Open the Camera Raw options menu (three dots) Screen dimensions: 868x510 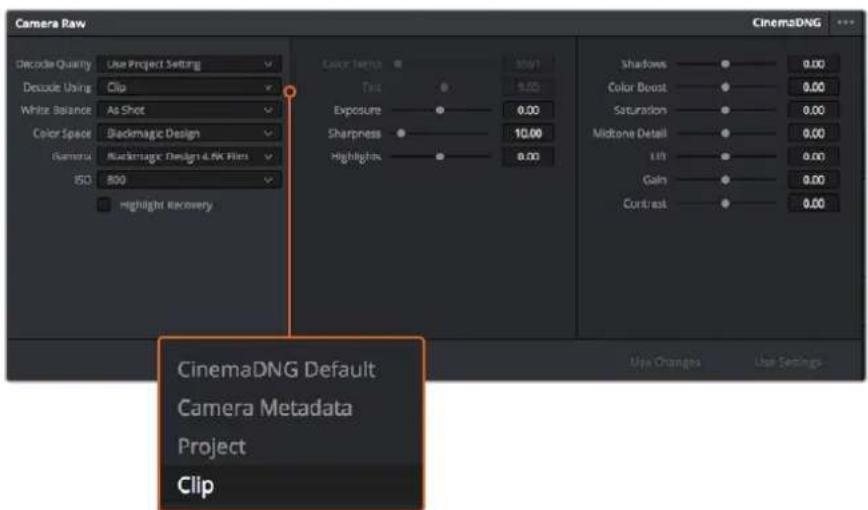[x=845, y=23]
